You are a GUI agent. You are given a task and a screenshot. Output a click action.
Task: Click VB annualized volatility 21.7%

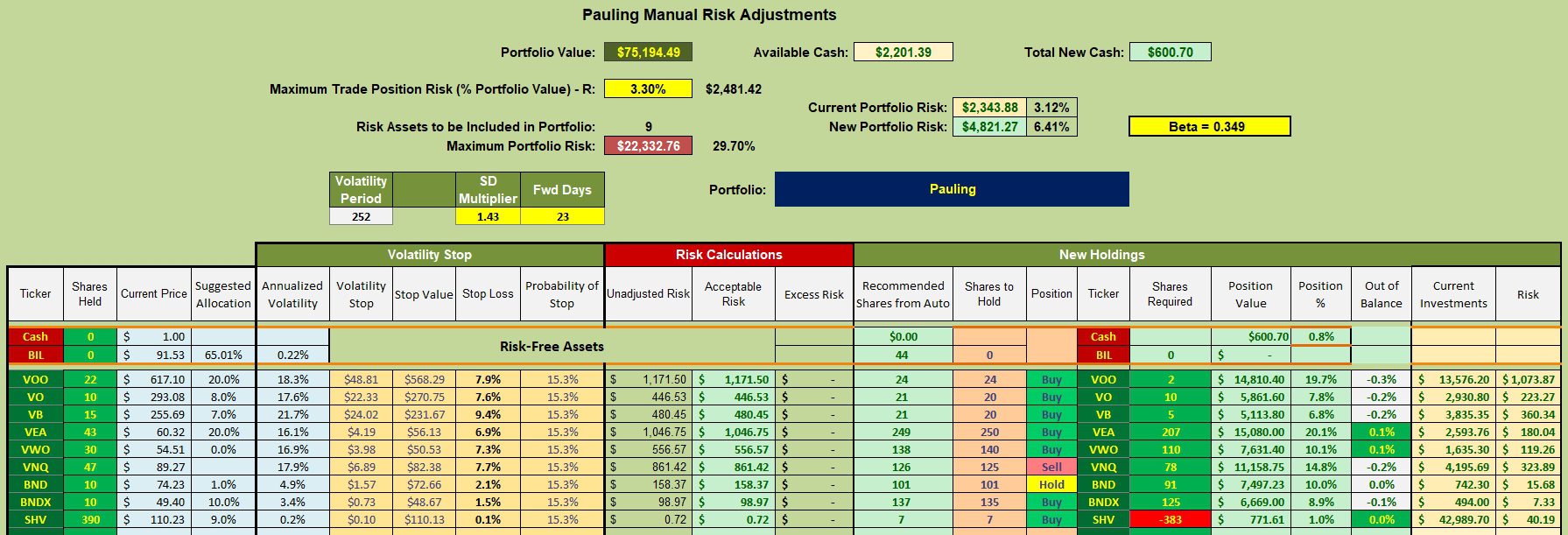(292, 415)
